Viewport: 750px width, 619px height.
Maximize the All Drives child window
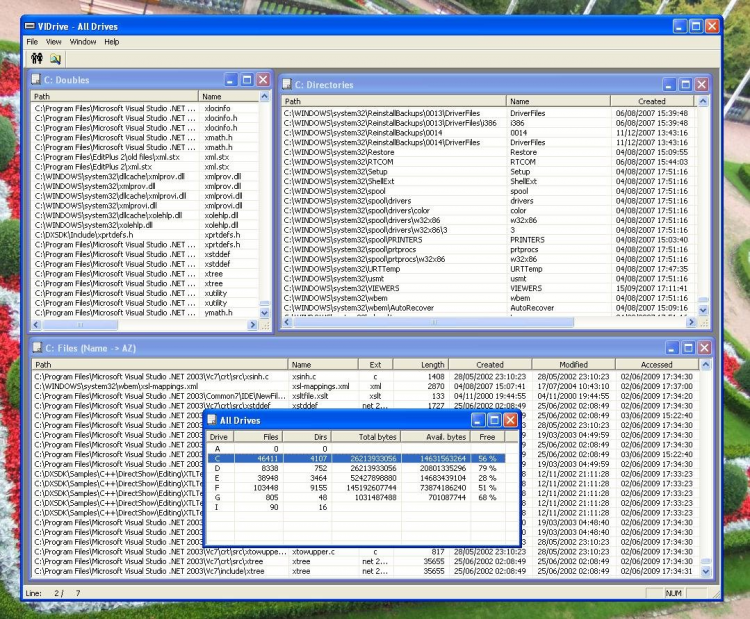point(494,421)
